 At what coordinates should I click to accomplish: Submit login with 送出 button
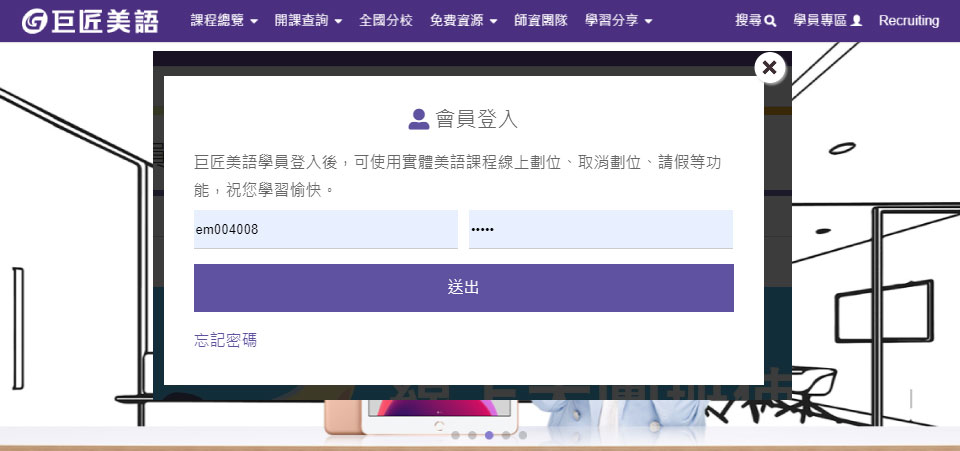(x=463, y=288)
